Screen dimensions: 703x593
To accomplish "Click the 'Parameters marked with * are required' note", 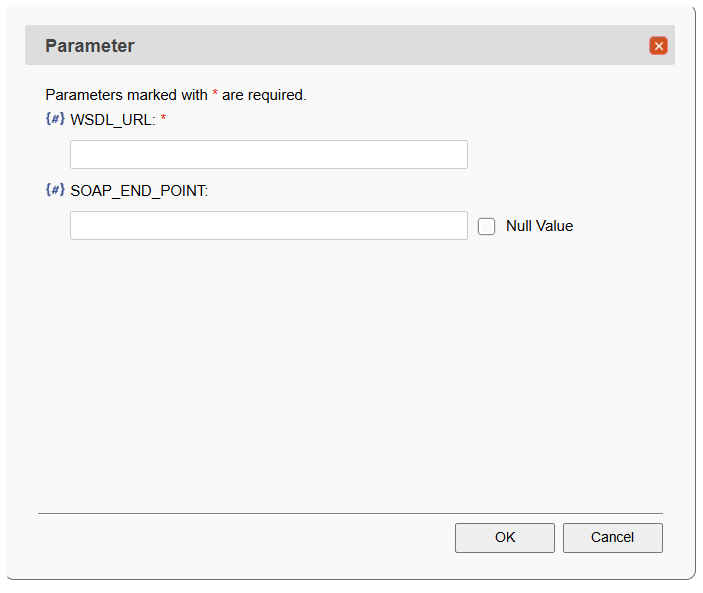I will coord(176,95).
